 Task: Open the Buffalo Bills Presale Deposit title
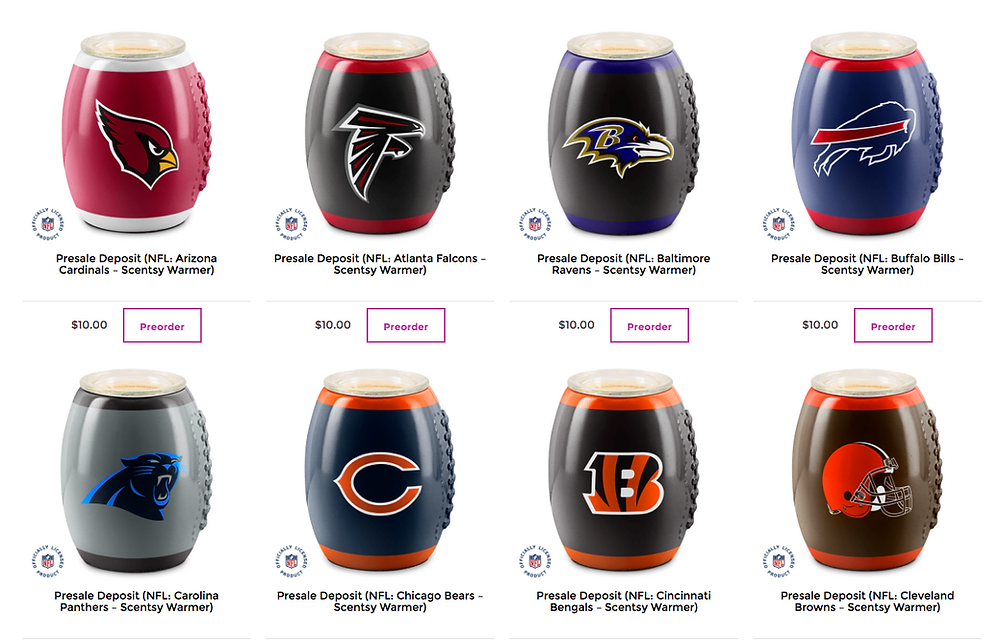867,264
